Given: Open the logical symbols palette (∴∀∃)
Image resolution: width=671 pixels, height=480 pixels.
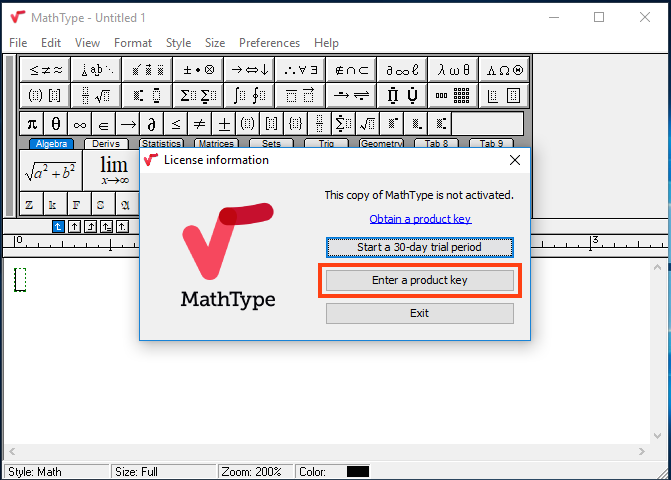Looking at the screenshot, I should pyautogui.click(x=300, y=70).
